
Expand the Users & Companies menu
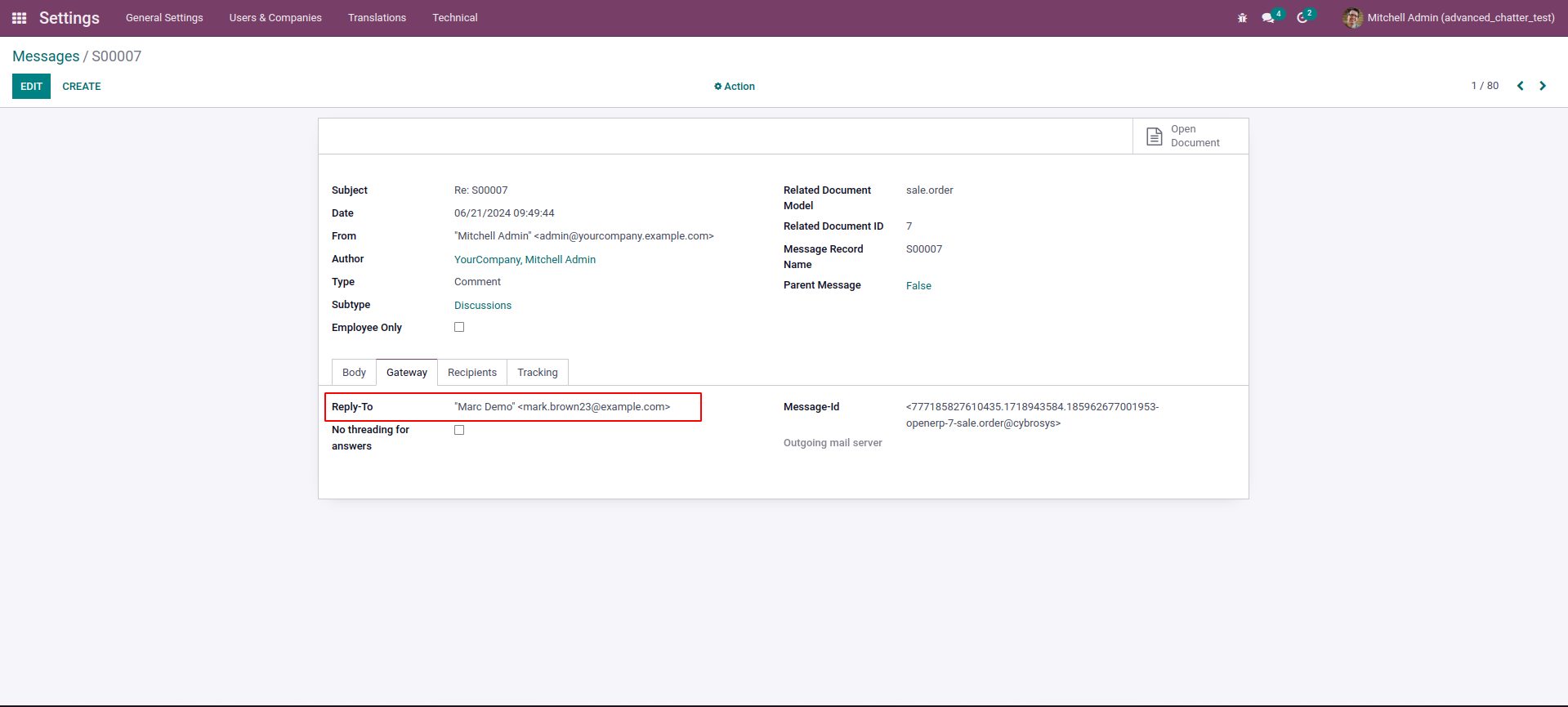pos(275,18)
